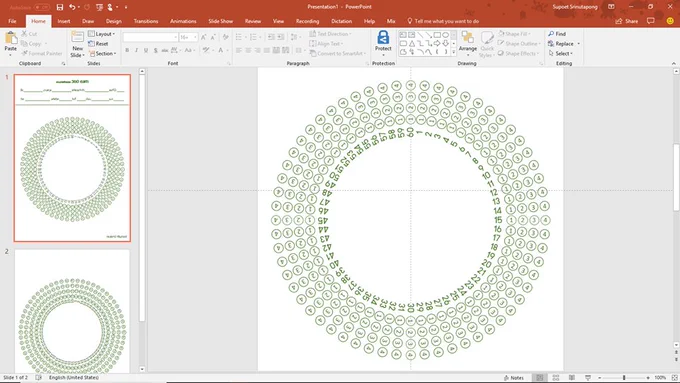Switch to the Slide Show tab
The image size is (680, 383).
click(x=220, y=21)
